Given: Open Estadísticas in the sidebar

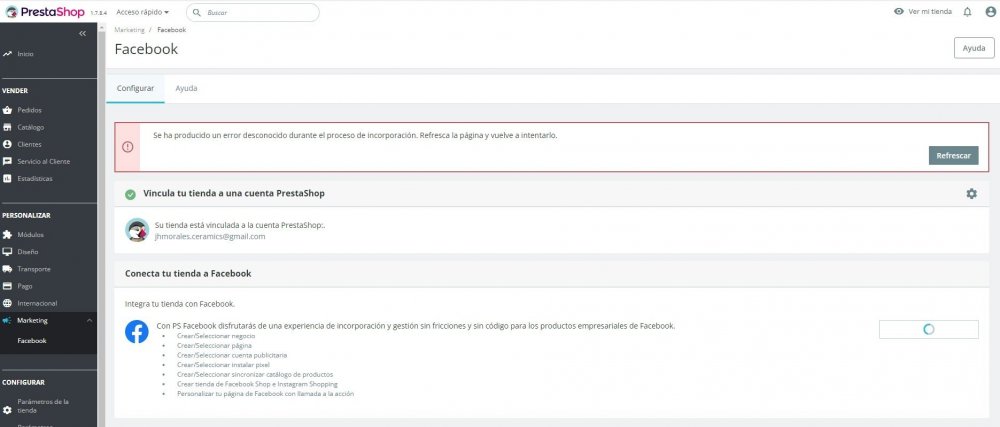Looking at the screenshot, I should point(35,178).
